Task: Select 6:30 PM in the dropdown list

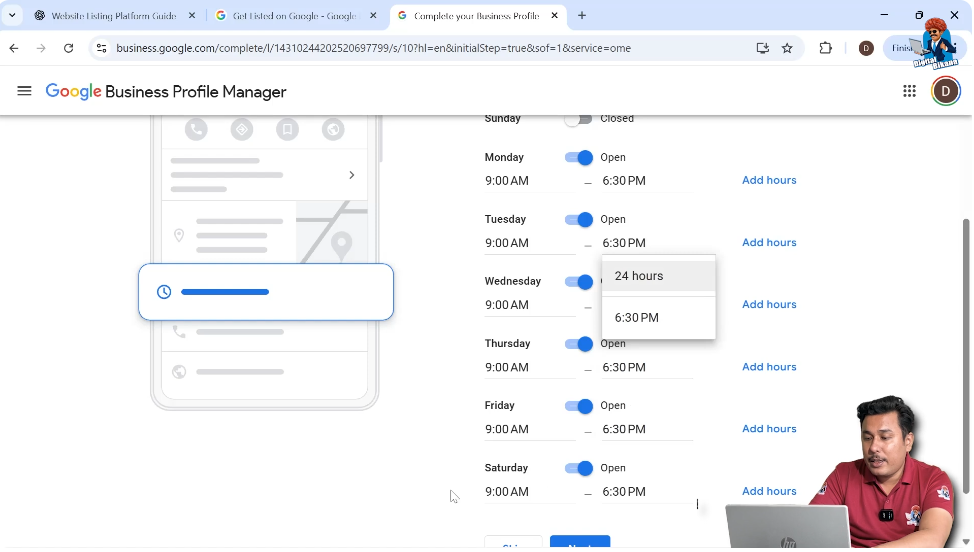Action: click(658, 317)
